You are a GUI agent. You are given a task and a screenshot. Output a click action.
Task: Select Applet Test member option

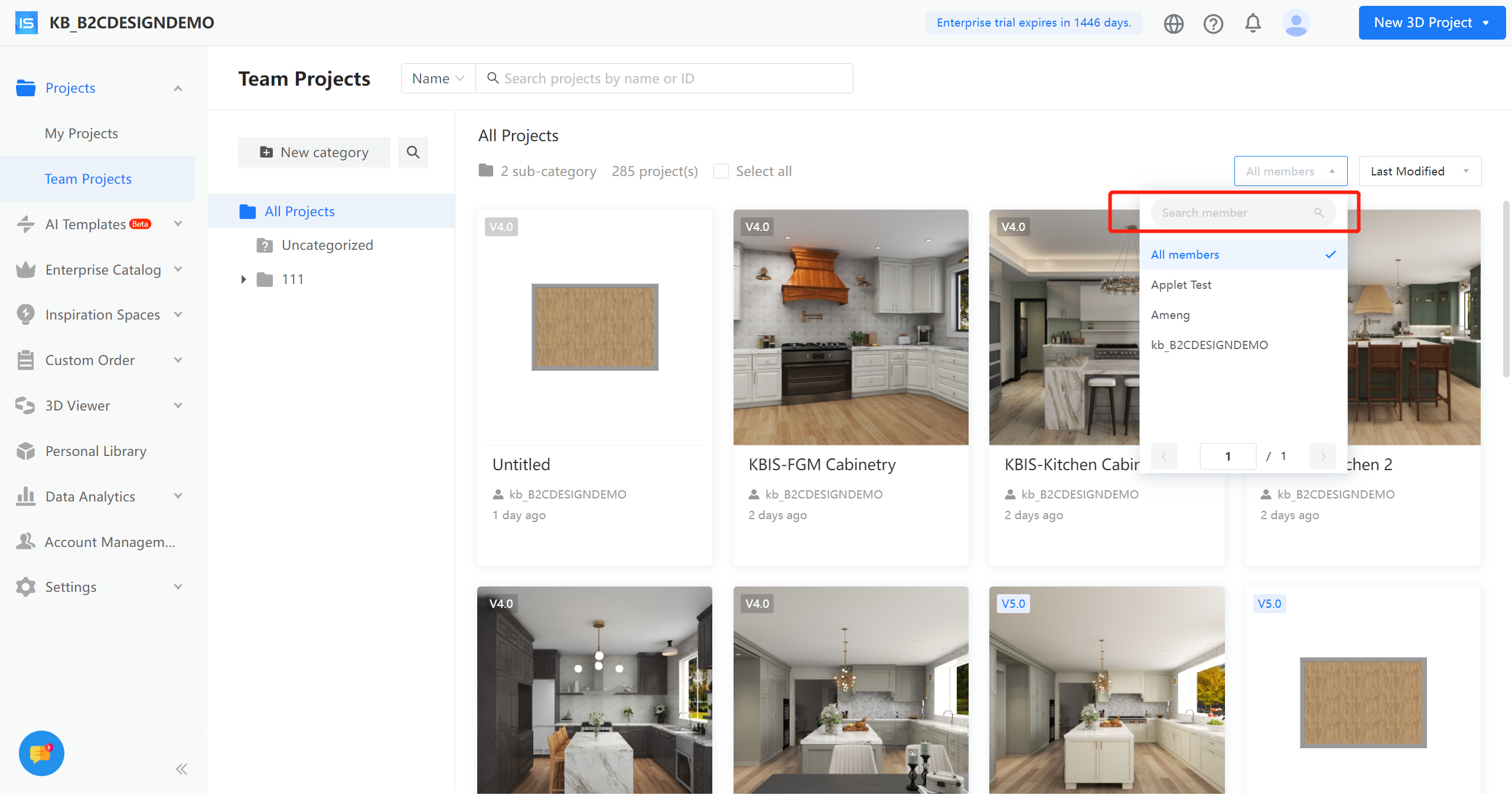click(1181, 285)
